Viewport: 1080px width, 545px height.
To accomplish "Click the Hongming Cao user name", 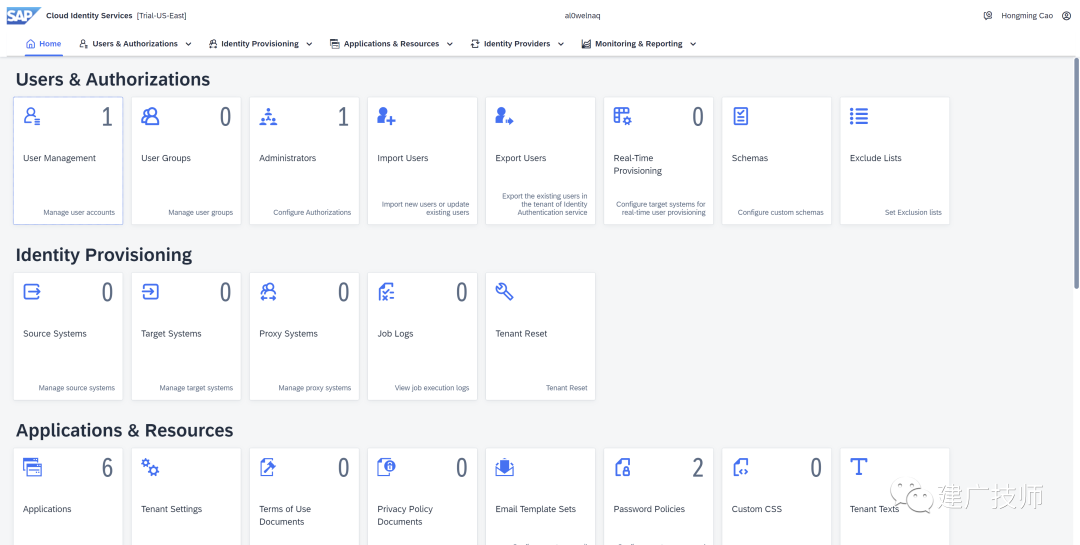I will pos(1027,15).
